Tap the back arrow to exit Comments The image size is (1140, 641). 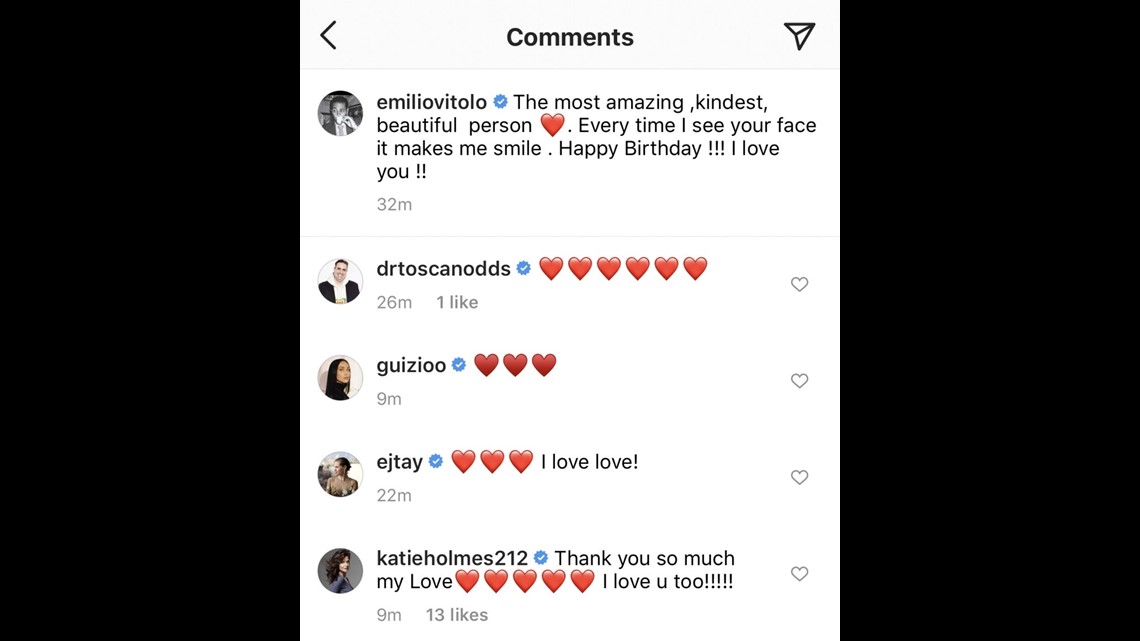pos(328,36)
